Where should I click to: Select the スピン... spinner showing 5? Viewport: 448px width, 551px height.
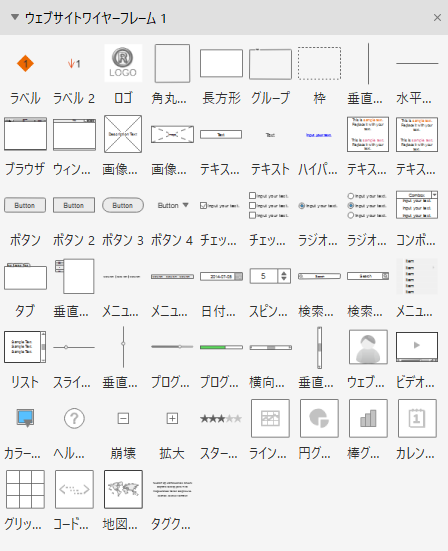click(x=270, y=276)
